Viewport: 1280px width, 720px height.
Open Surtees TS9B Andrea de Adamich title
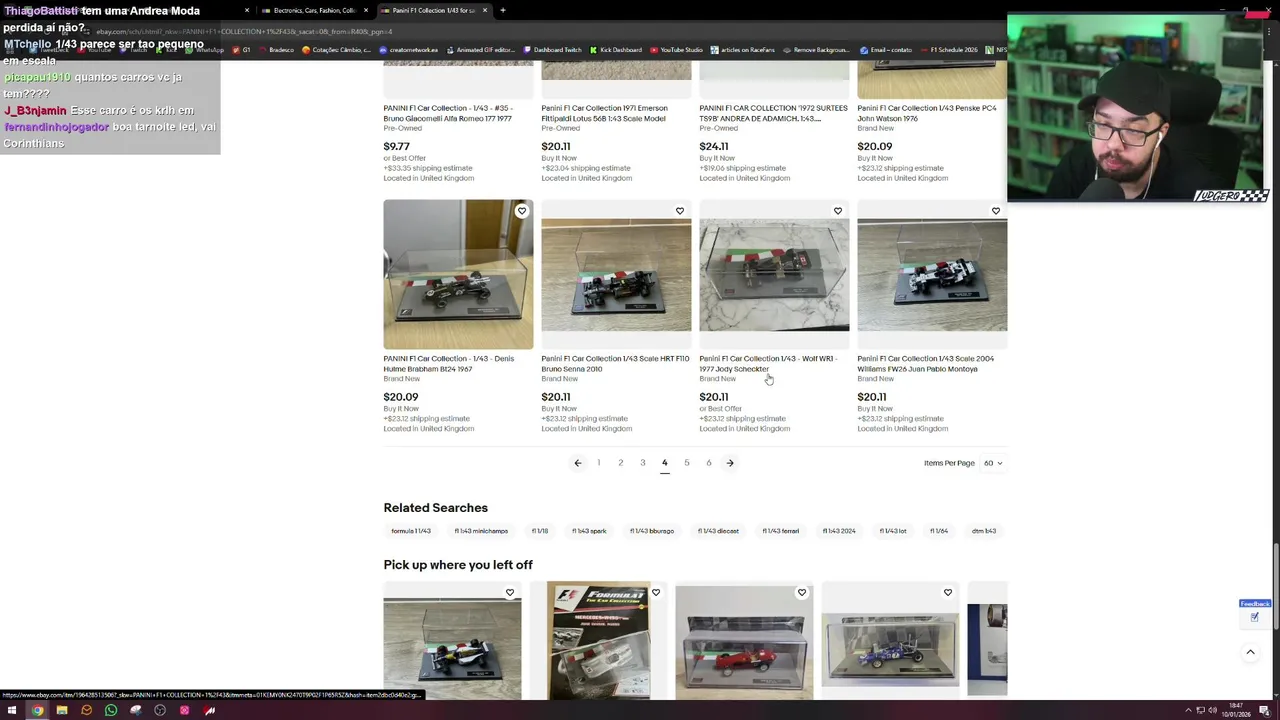click(773, 113)
